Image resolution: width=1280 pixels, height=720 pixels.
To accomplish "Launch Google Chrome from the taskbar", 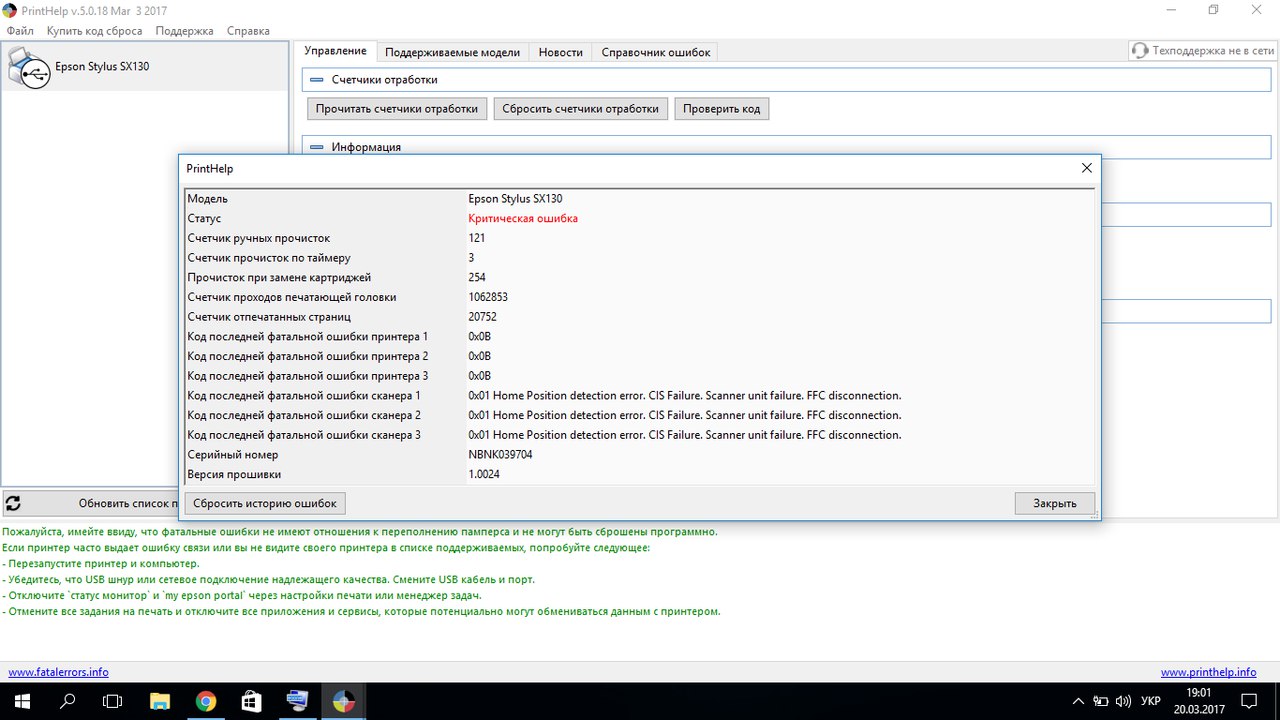I will (206, 701).
